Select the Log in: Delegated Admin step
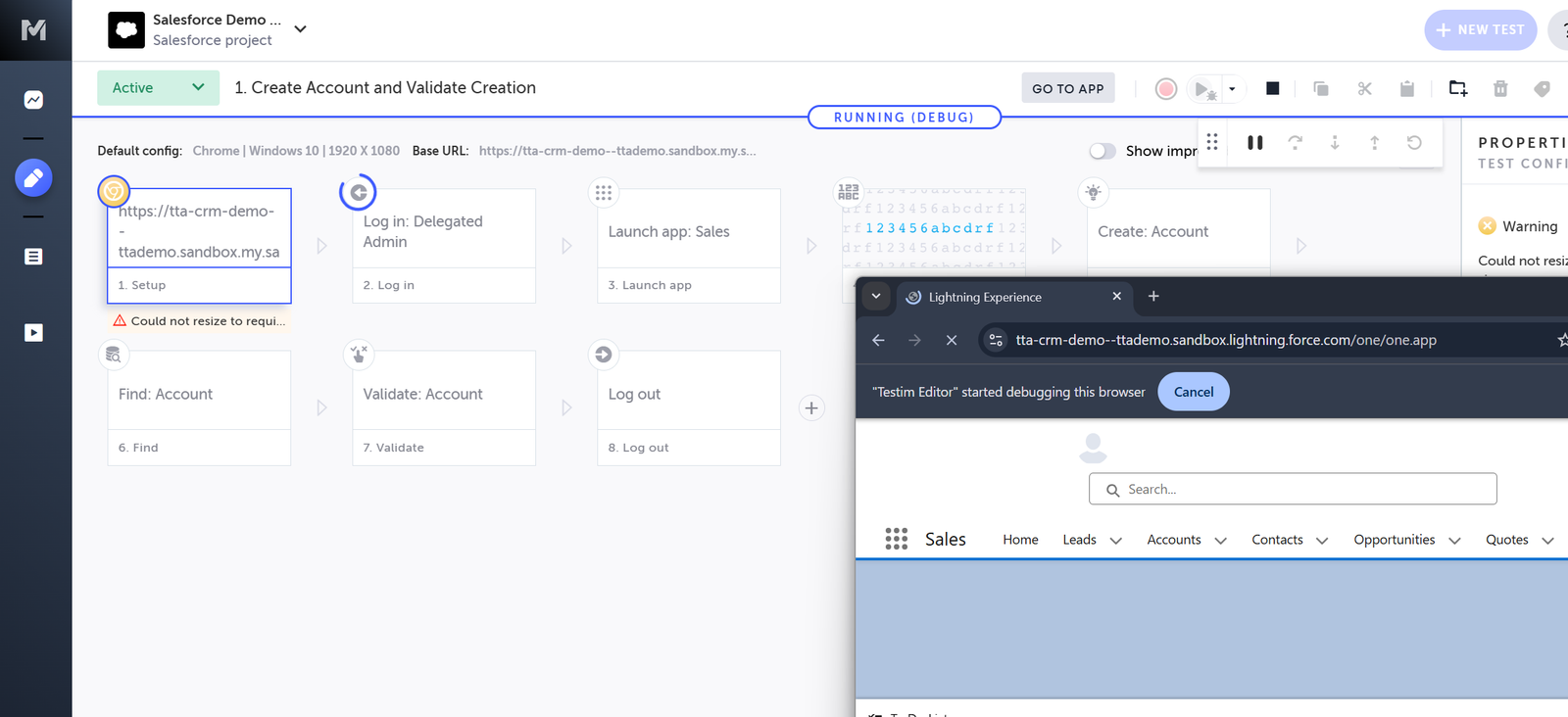 [x=444, y=246]
